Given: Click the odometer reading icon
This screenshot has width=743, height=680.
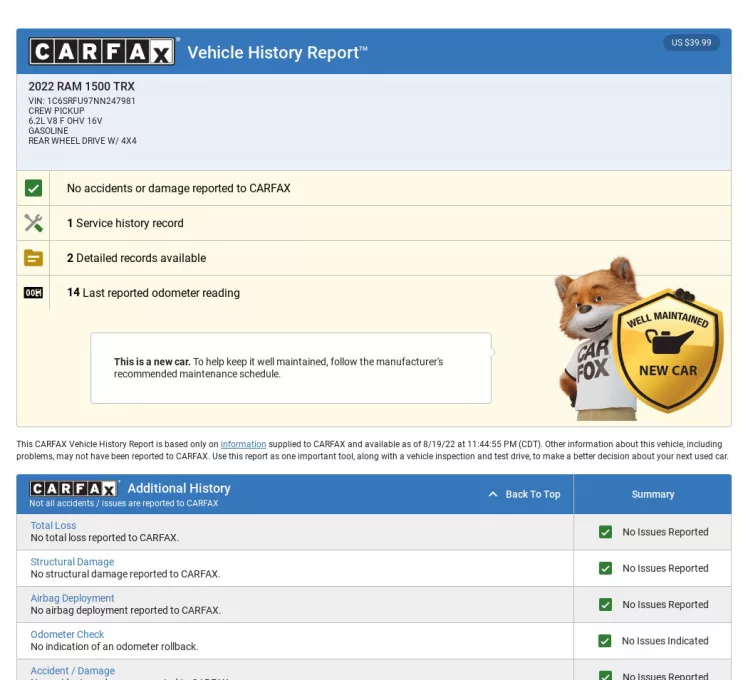Looking at the screenshot, I should (x=33, y=293).
